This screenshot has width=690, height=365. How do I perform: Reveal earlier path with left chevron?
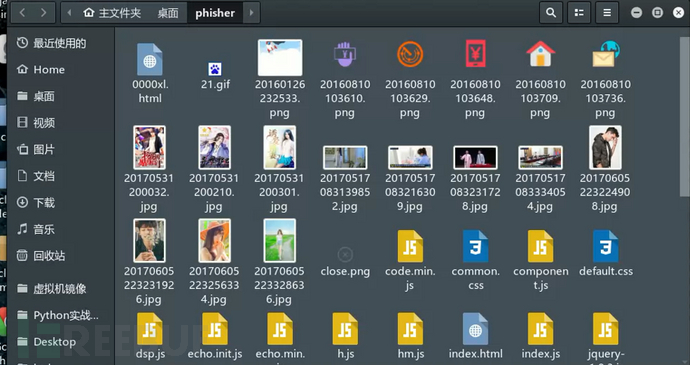tap(69, 13)
